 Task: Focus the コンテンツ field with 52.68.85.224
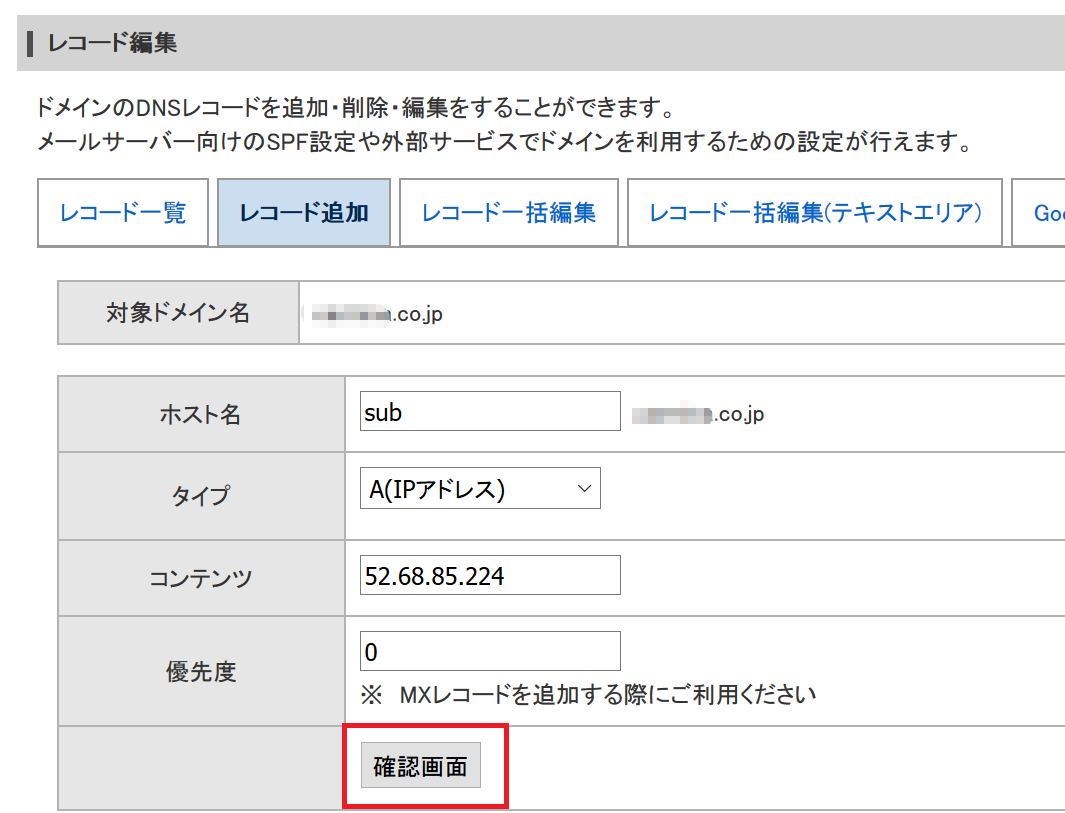(490, 575)
